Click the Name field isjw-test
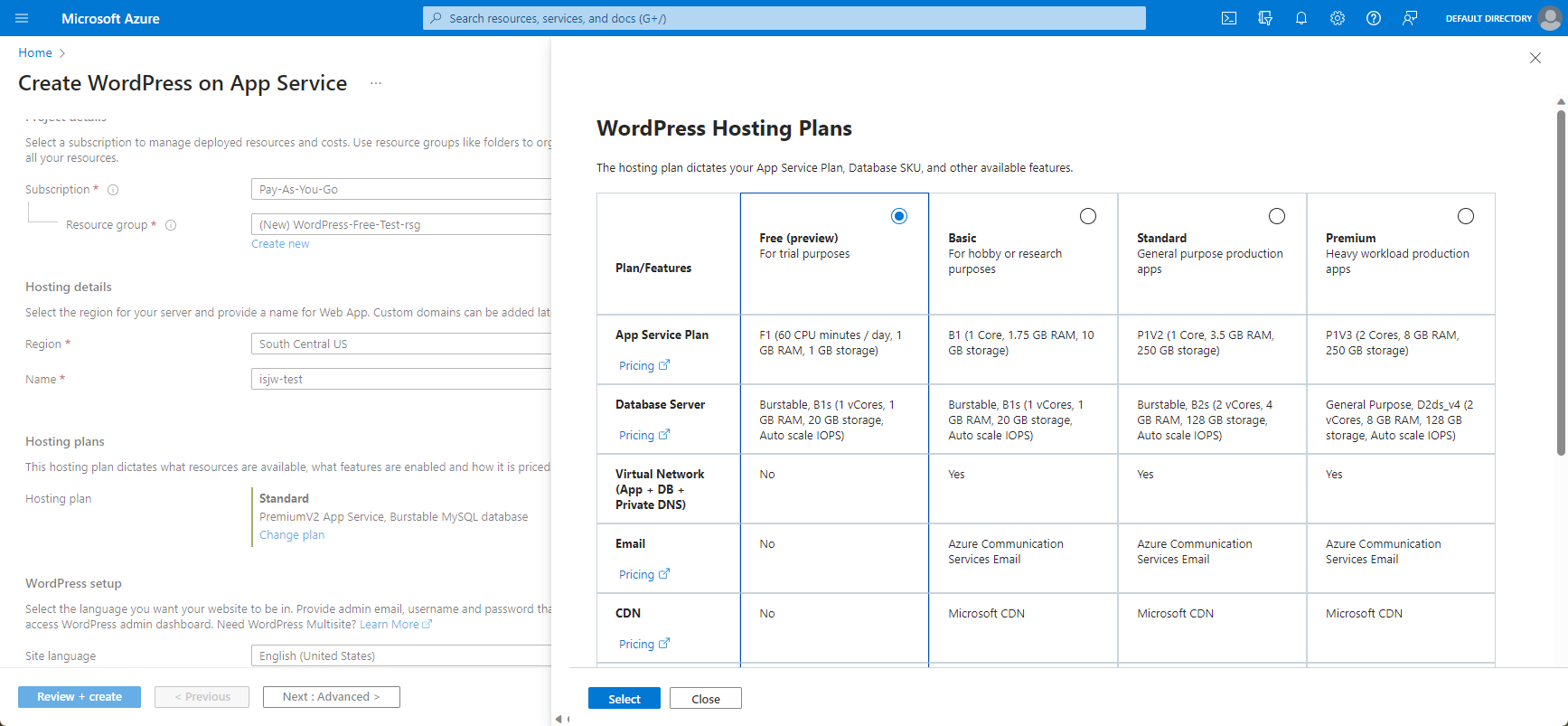Viewport: 1568px width, 726px height. click(x=401, y=379)
